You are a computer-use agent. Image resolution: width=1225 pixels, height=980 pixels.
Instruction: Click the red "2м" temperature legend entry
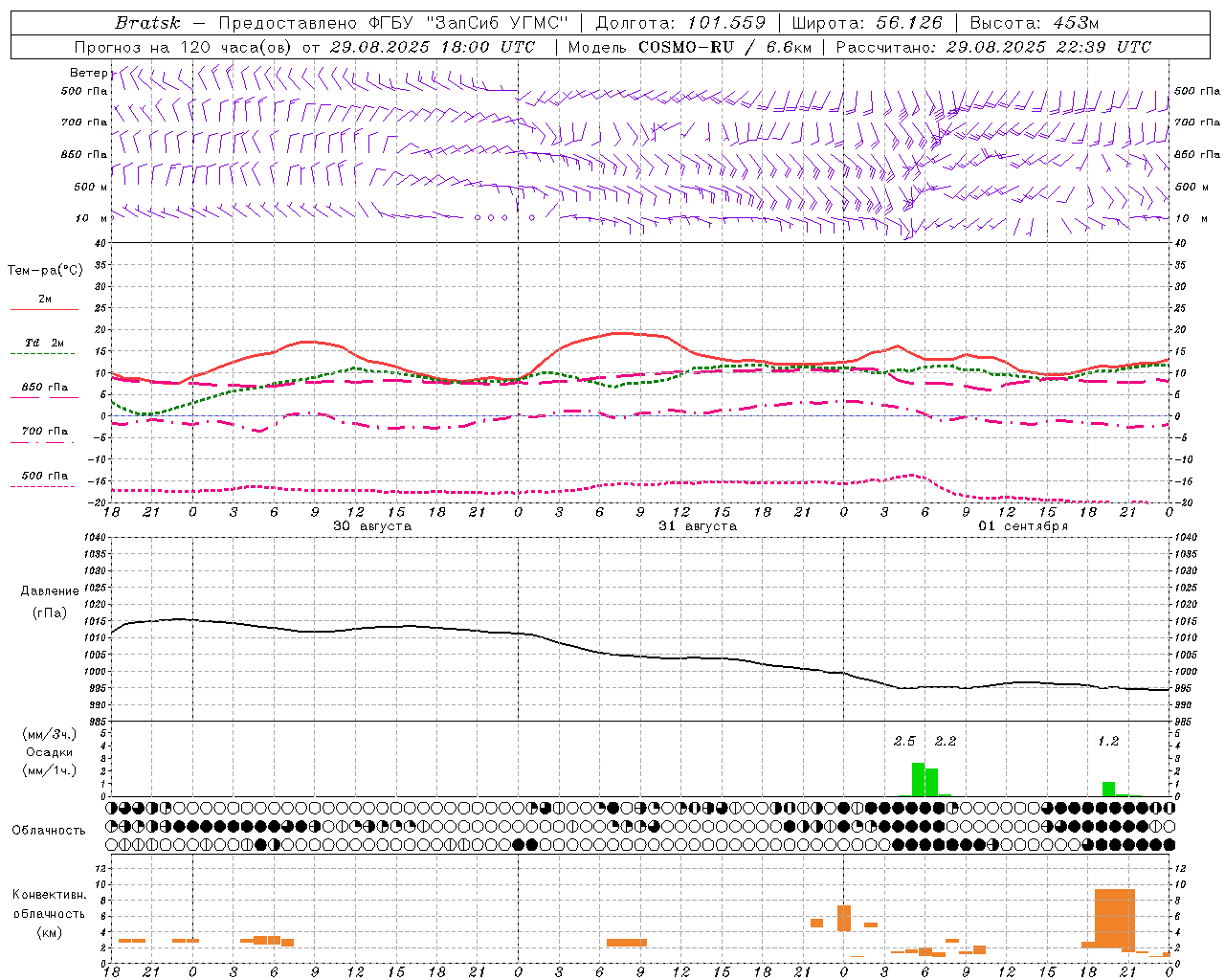pyautogui.click(x=45, y=300)
